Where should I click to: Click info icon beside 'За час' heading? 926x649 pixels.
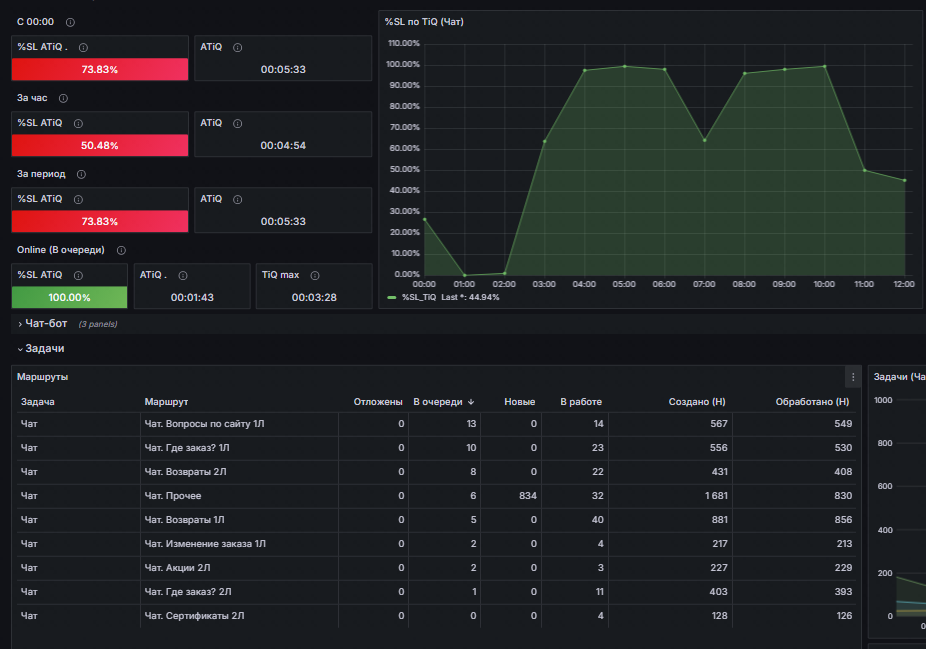63,99
